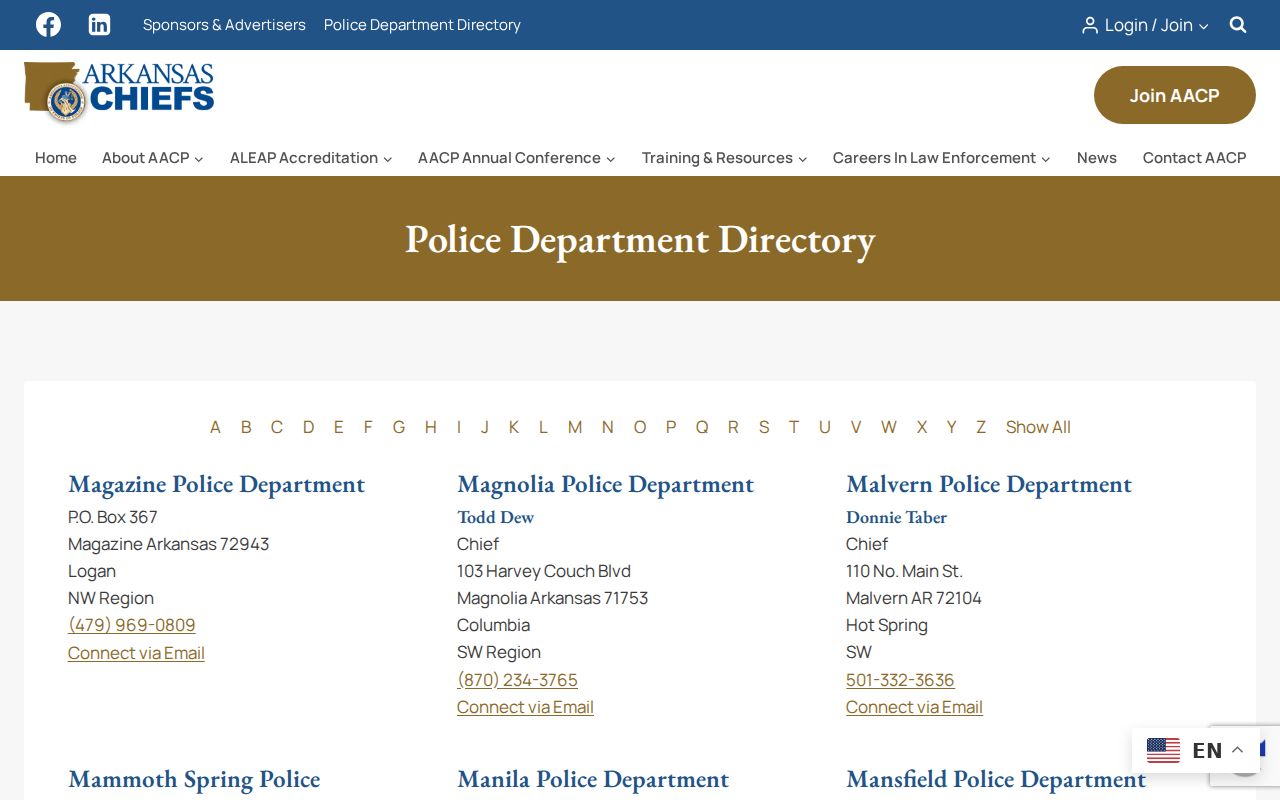Filter directory by letter S
Image resolution: width=1280 pixels, height=800 pixels.
pos(764,427)
